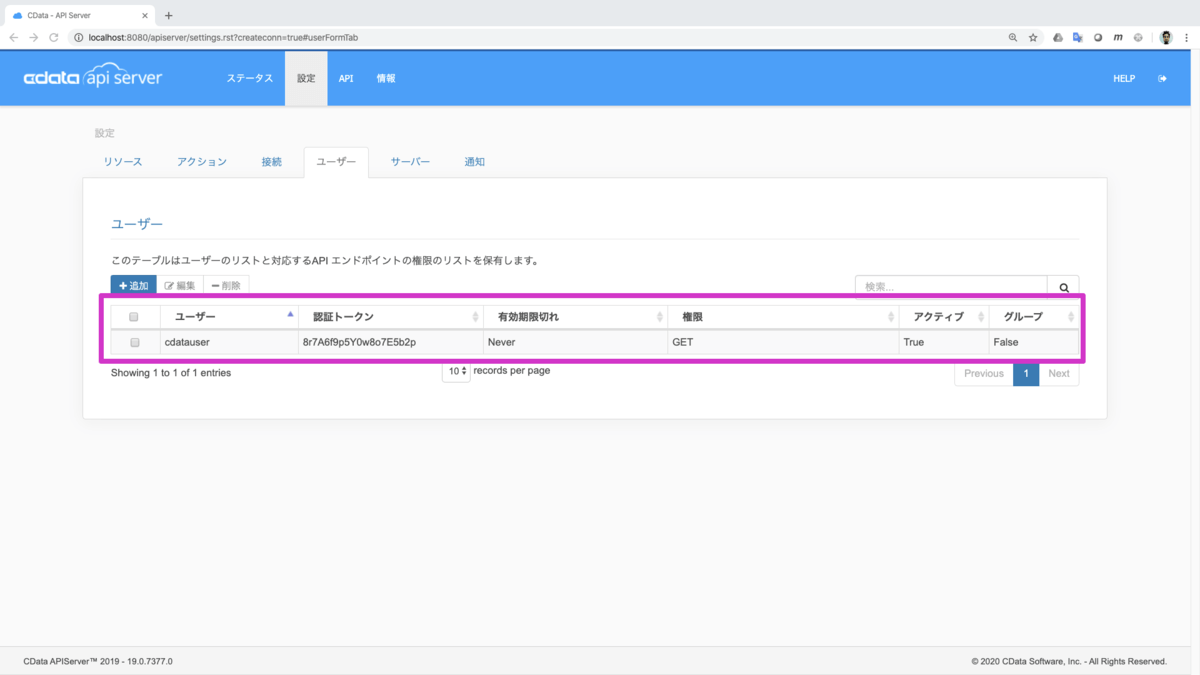This screenshot has width=1200, height=675.
Task: Switch to the リソース tab
Action: pyautogui.click(x=123, y=162)
